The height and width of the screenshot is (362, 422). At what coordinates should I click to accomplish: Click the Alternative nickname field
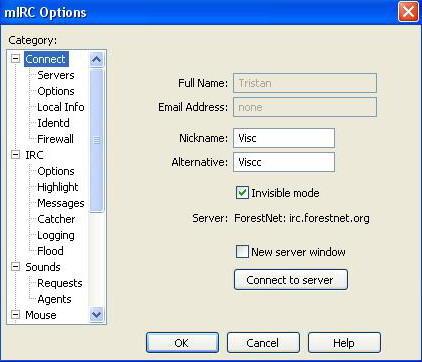pos(284,162)
